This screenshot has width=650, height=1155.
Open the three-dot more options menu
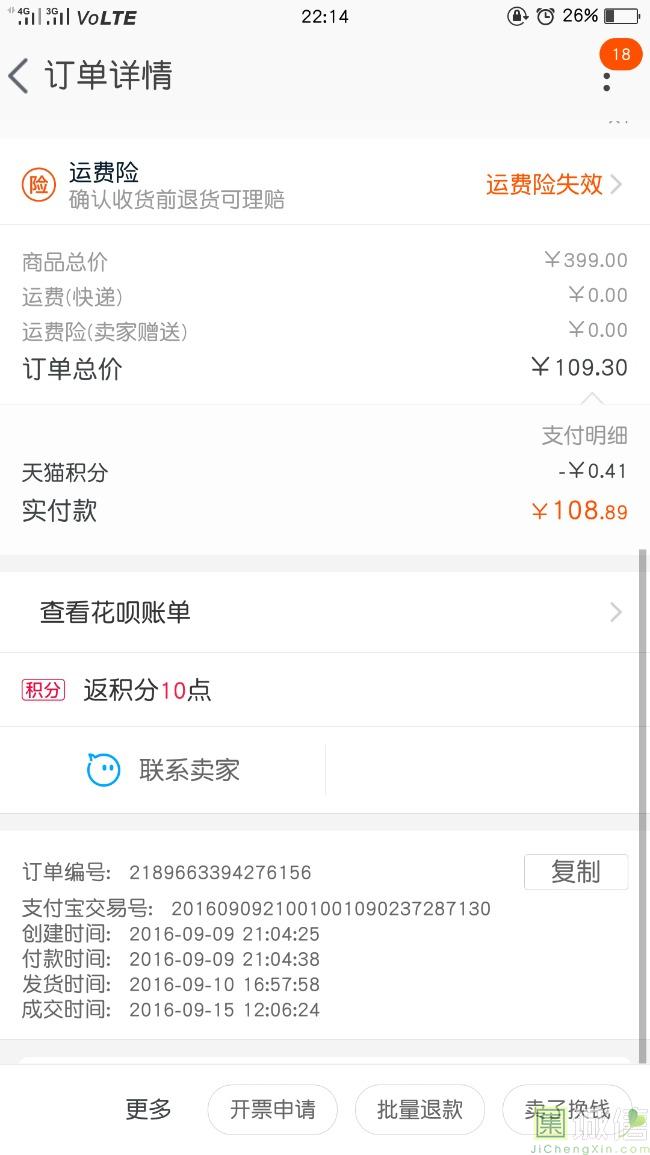coord(606,80)
